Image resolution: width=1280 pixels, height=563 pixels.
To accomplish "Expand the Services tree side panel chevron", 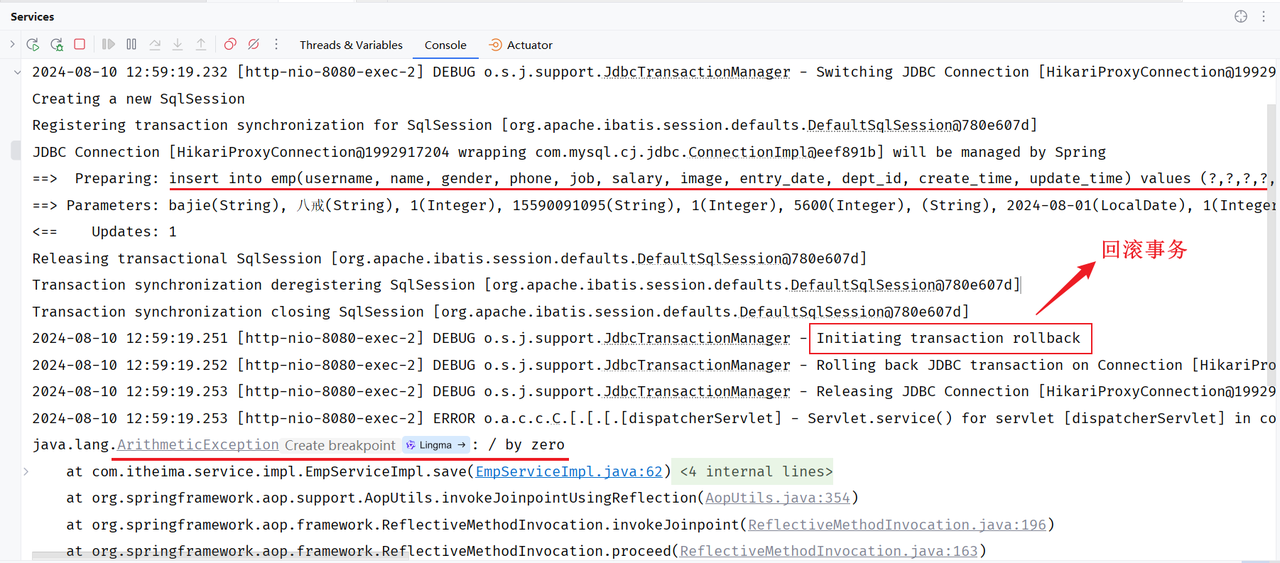I will 12,45.
